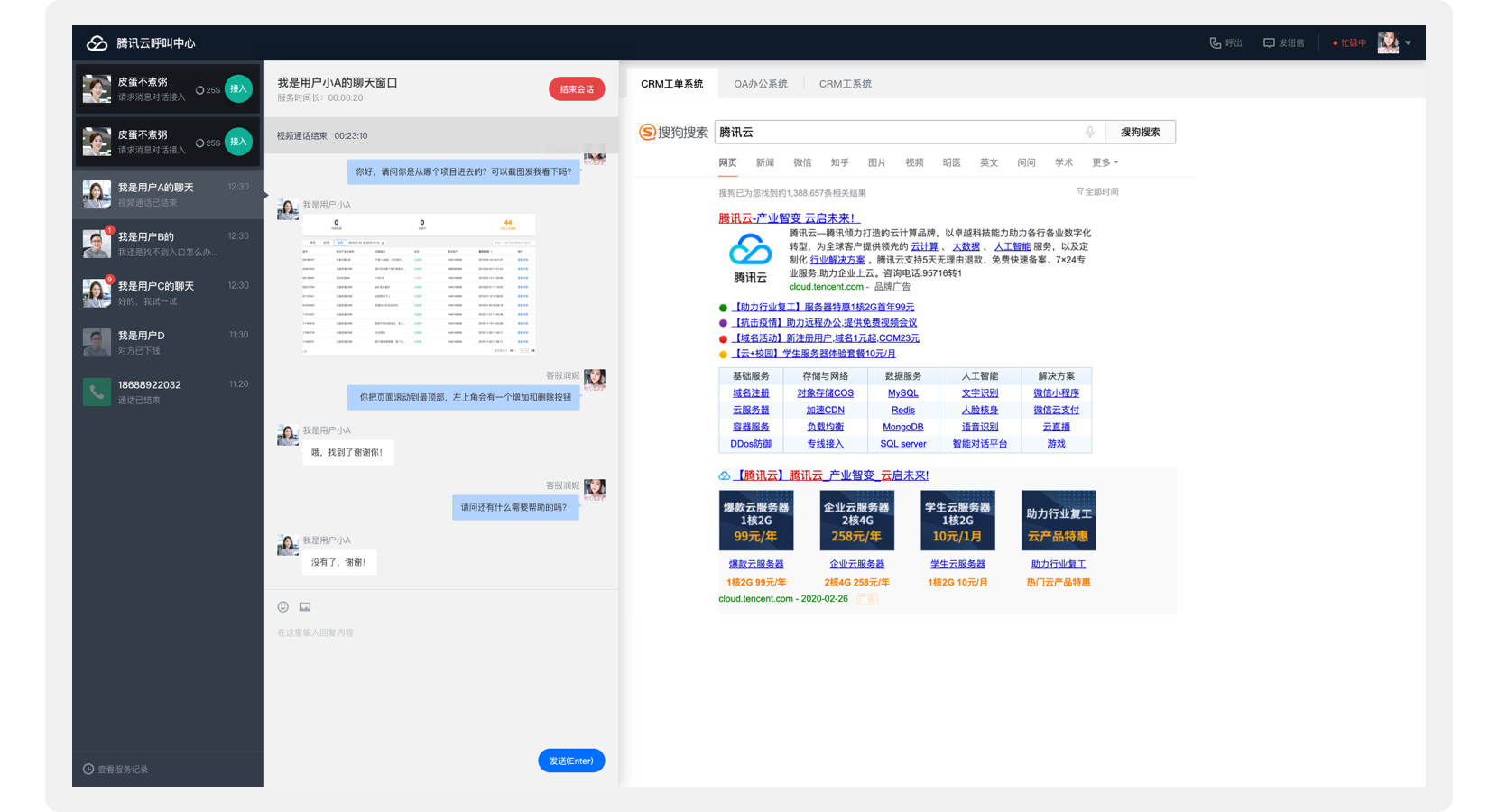1498x812 pixels.
Task: Click the small cloud icon before 【腾讯云】 result
Action: pyautogui.click(x=724, y=475)
